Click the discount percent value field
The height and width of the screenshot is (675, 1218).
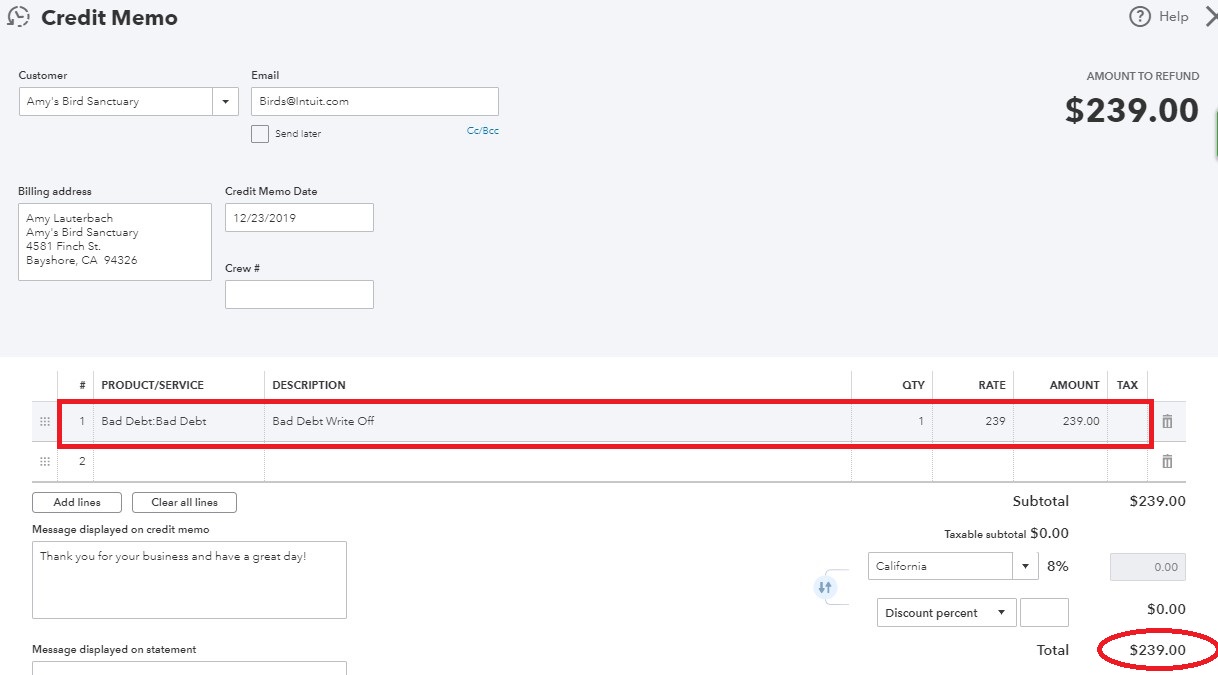[1044, 613]
